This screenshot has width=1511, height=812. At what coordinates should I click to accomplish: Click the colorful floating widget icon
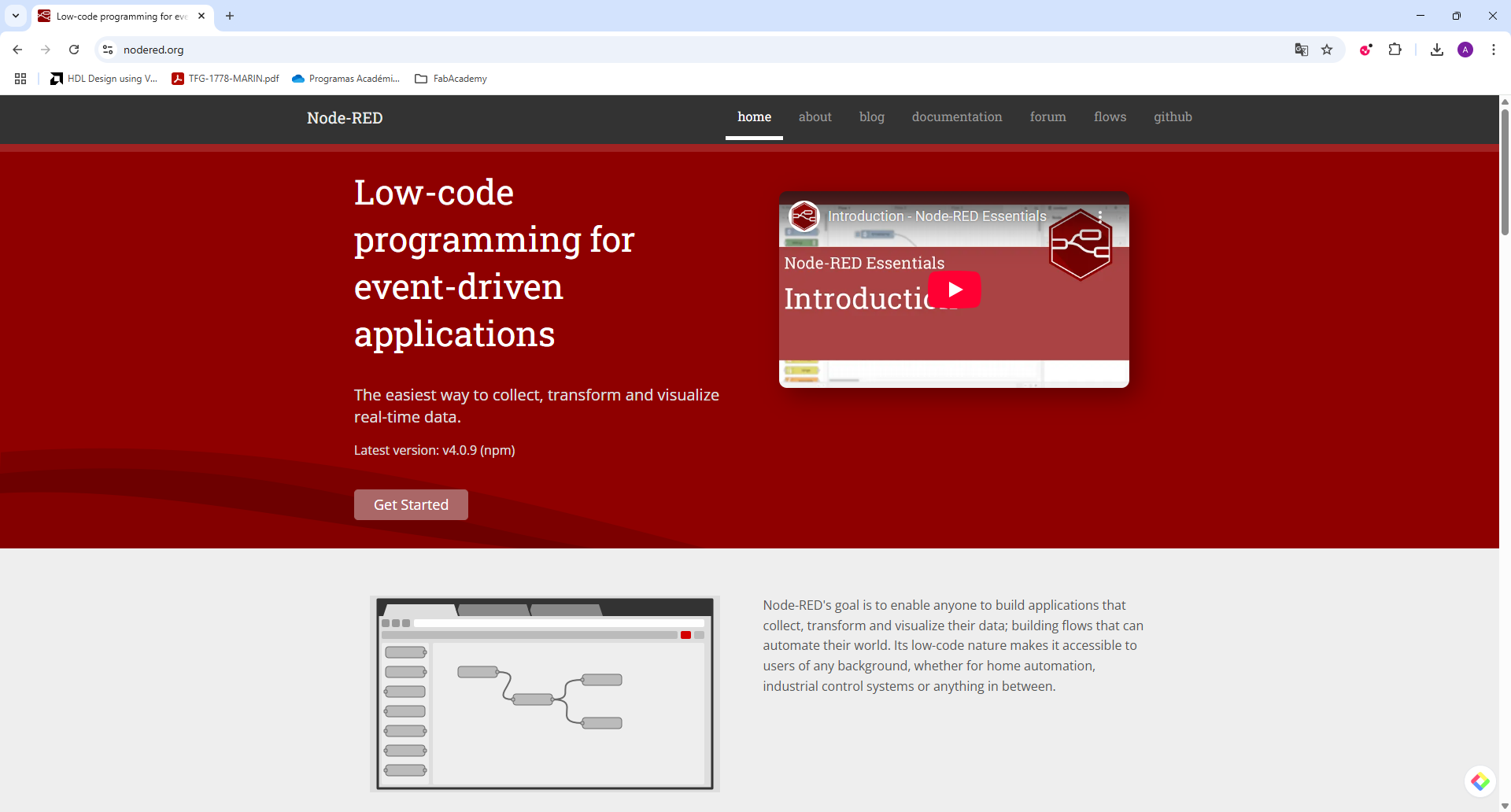click(1480, 781)
